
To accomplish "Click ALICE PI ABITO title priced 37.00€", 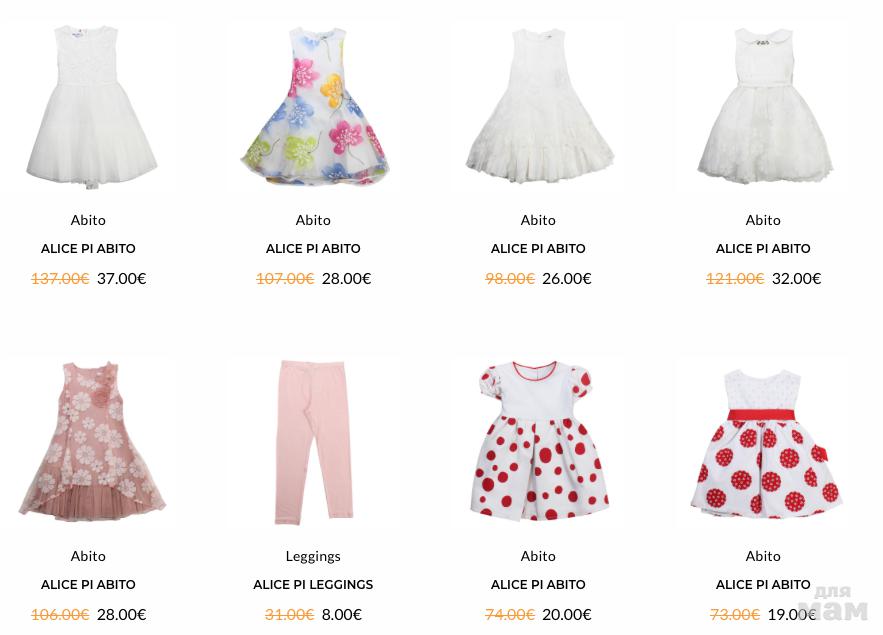I will (x=88, y=248).
